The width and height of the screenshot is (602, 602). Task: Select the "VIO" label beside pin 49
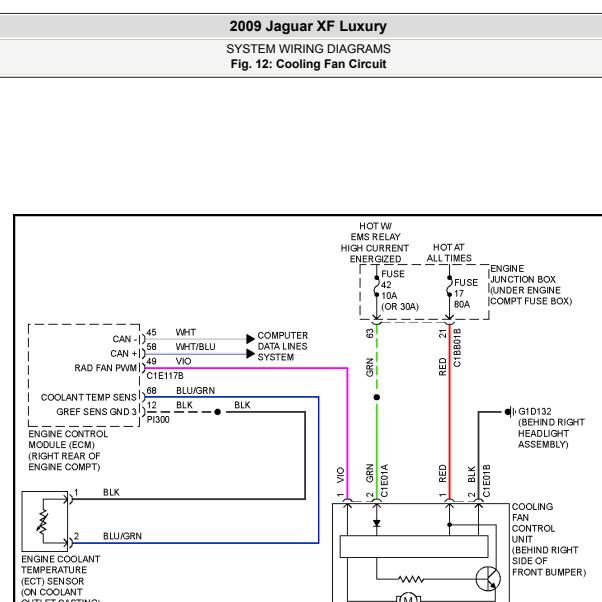pos(183,361)
